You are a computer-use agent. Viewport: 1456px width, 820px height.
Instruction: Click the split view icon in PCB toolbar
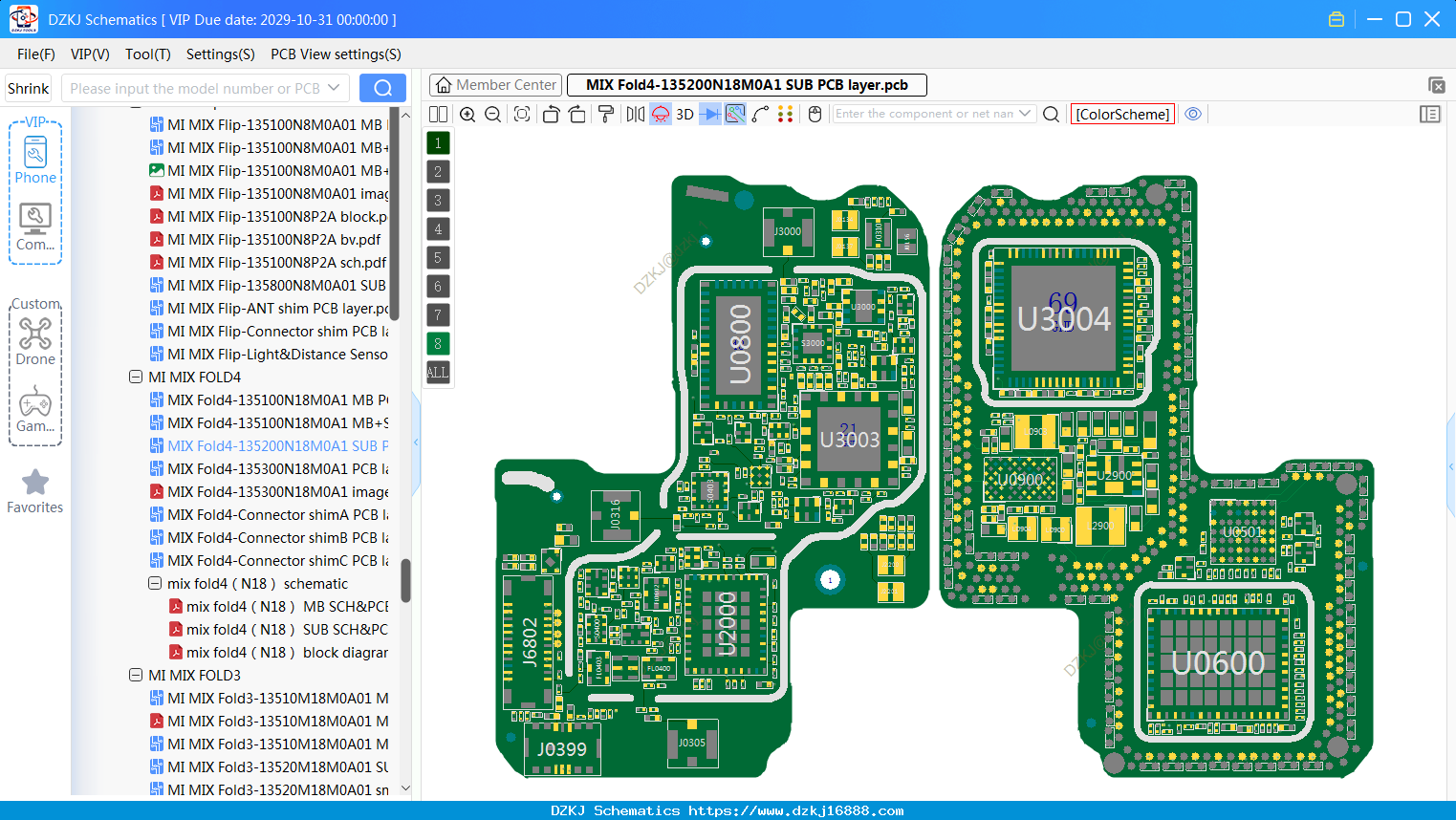pyautogui.click(x=438, y=115)
